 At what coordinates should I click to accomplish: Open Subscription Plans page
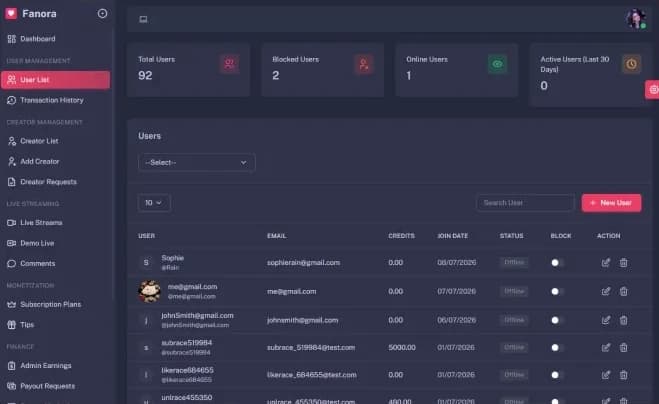[55, 304]
